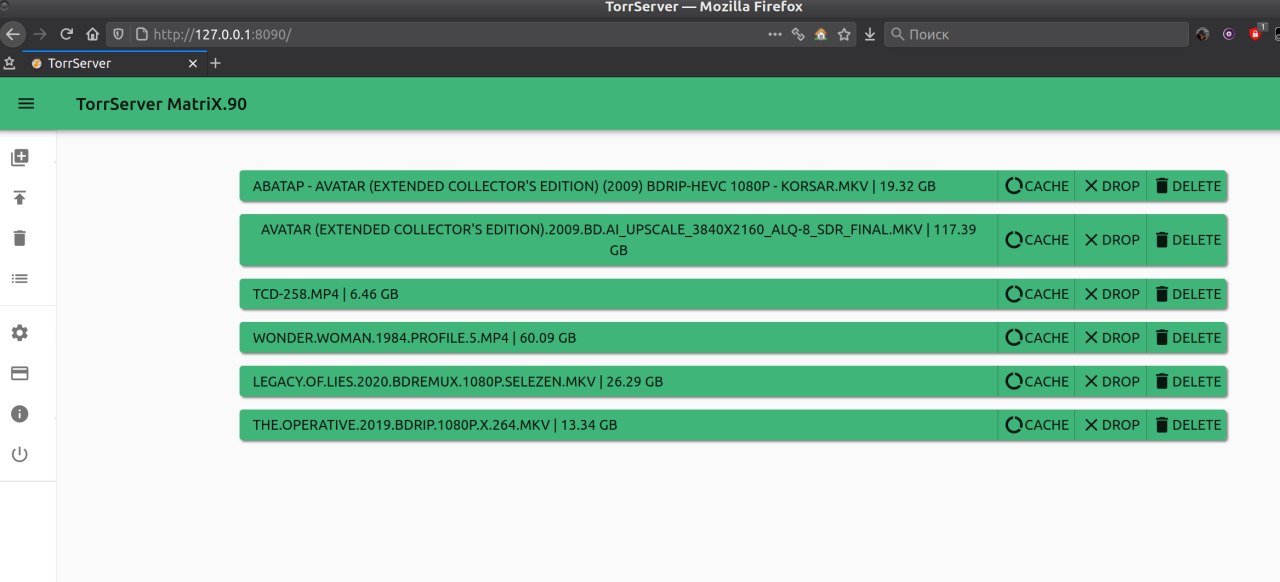Open AVATAR AI_UPSCALE 117.39 GB torrent title
This screenshot has width=1280, height=582.
[618, 240]
